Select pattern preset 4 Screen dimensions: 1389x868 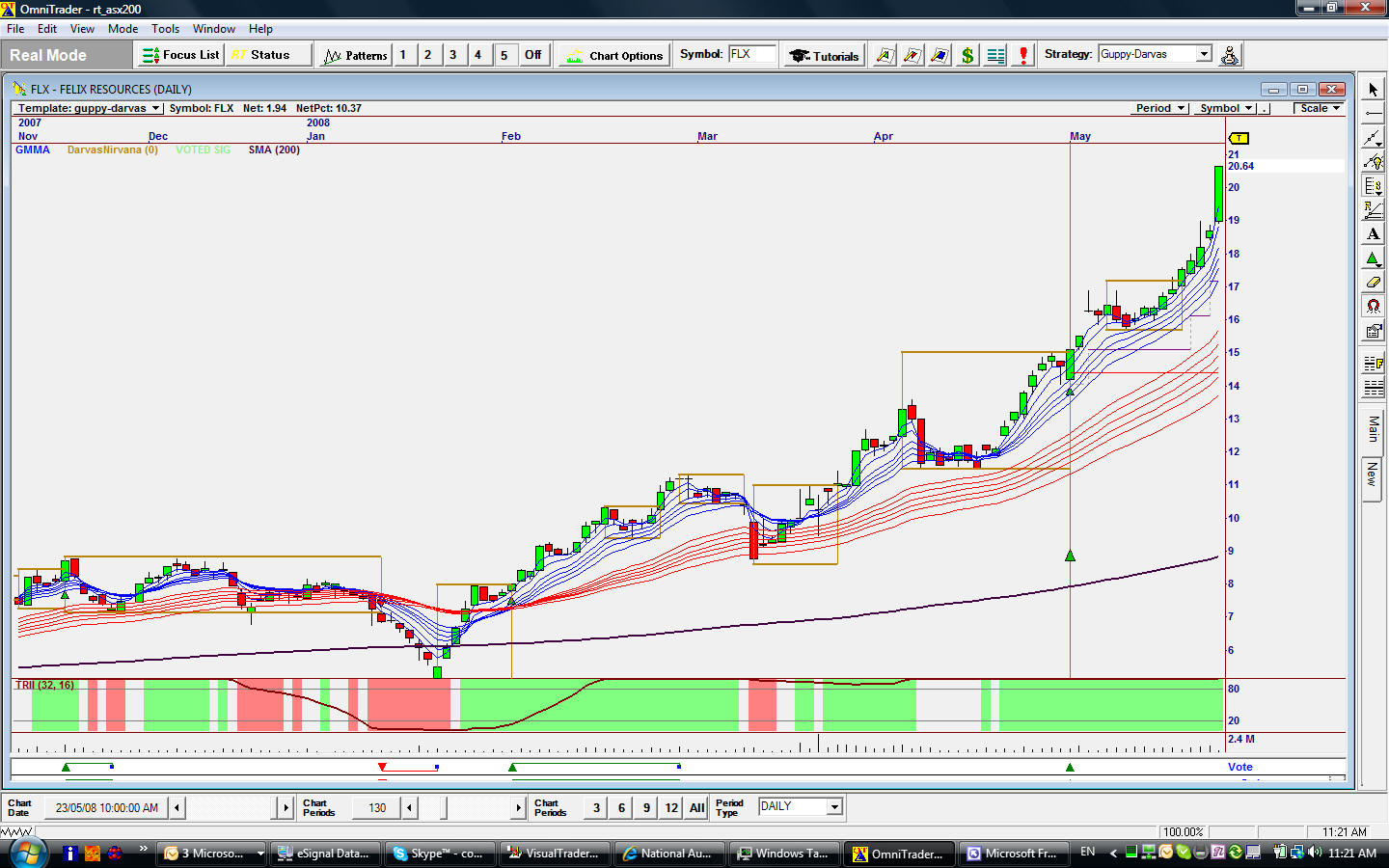pos(478,55)
